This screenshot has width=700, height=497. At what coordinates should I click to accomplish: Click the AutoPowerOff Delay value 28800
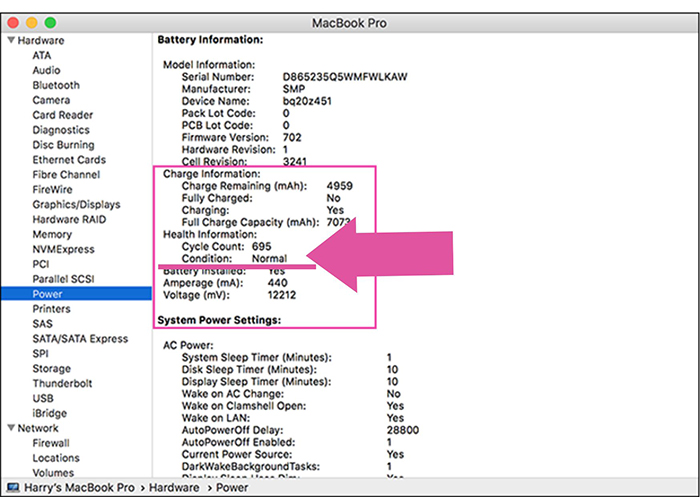point(403,430)
